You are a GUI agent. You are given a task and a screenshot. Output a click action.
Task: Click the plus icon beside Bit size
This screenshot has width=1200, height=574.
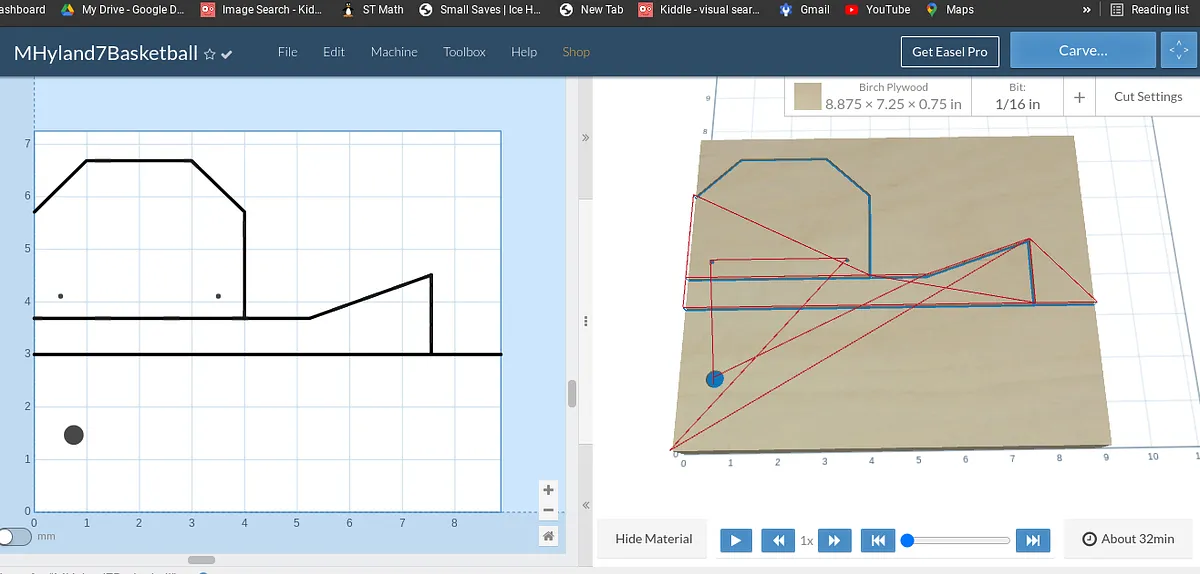click(x=1079, y=97)
